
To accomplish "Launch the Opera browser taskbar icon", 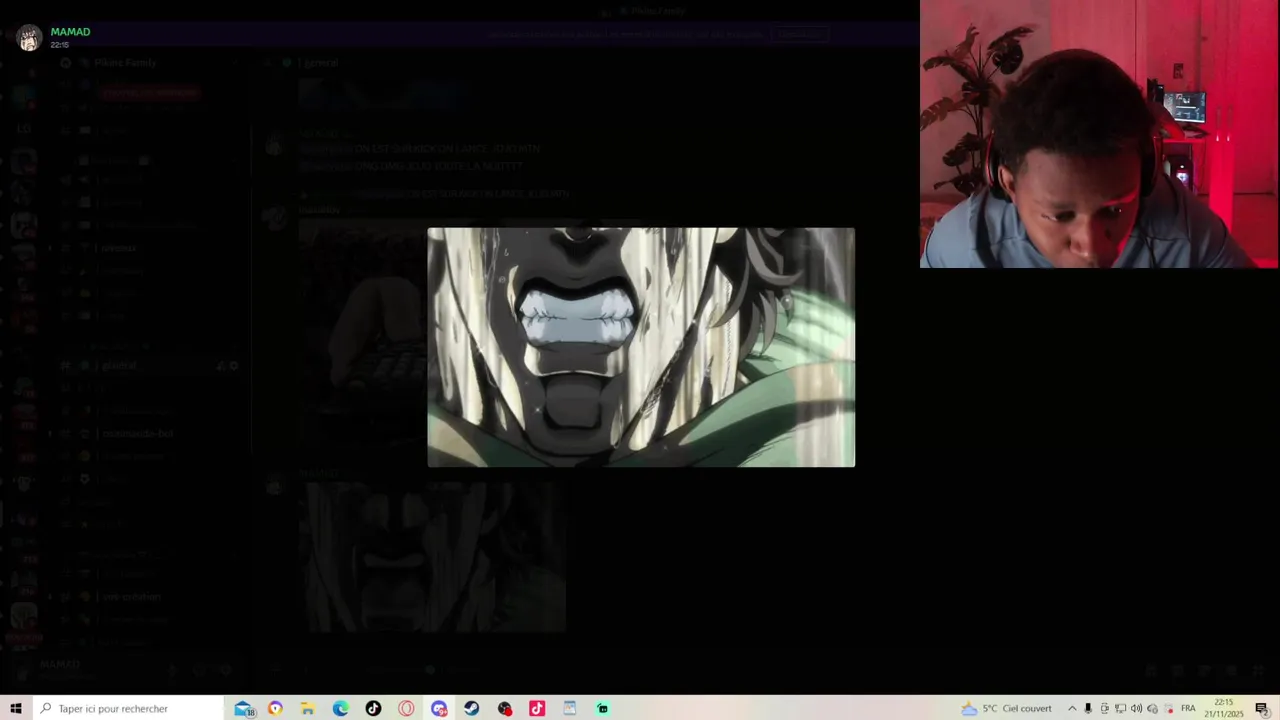I will (406, 708).
